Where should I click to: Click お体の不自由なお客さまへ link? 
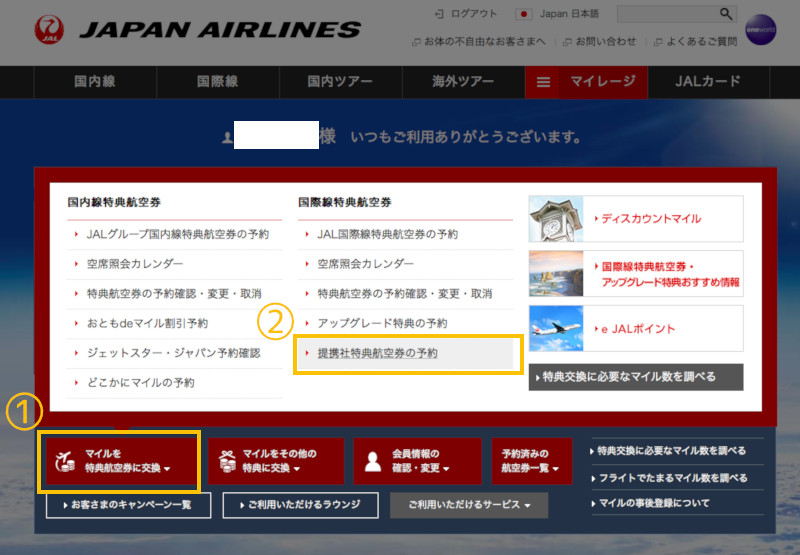pos(485,42)
